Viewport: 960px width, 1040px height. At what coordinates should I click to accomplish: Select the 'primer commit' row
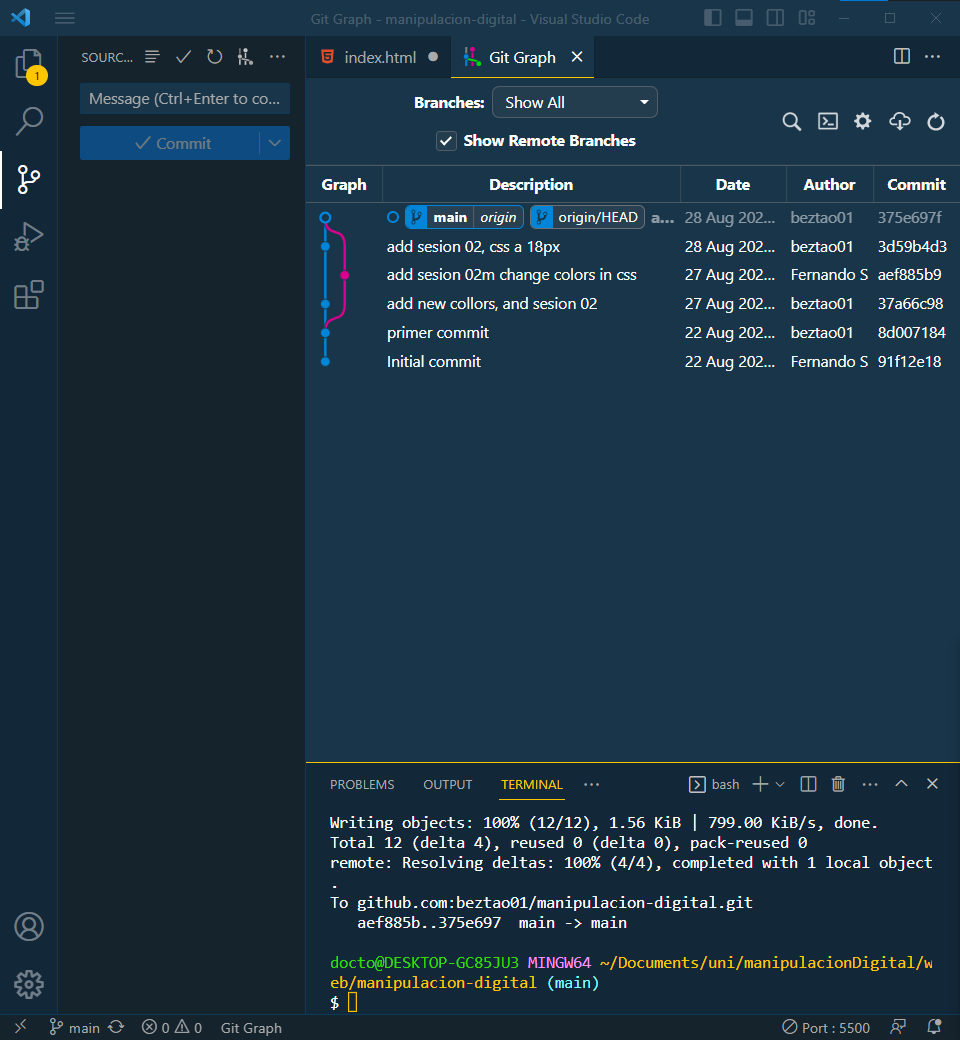tap(633, 333)
